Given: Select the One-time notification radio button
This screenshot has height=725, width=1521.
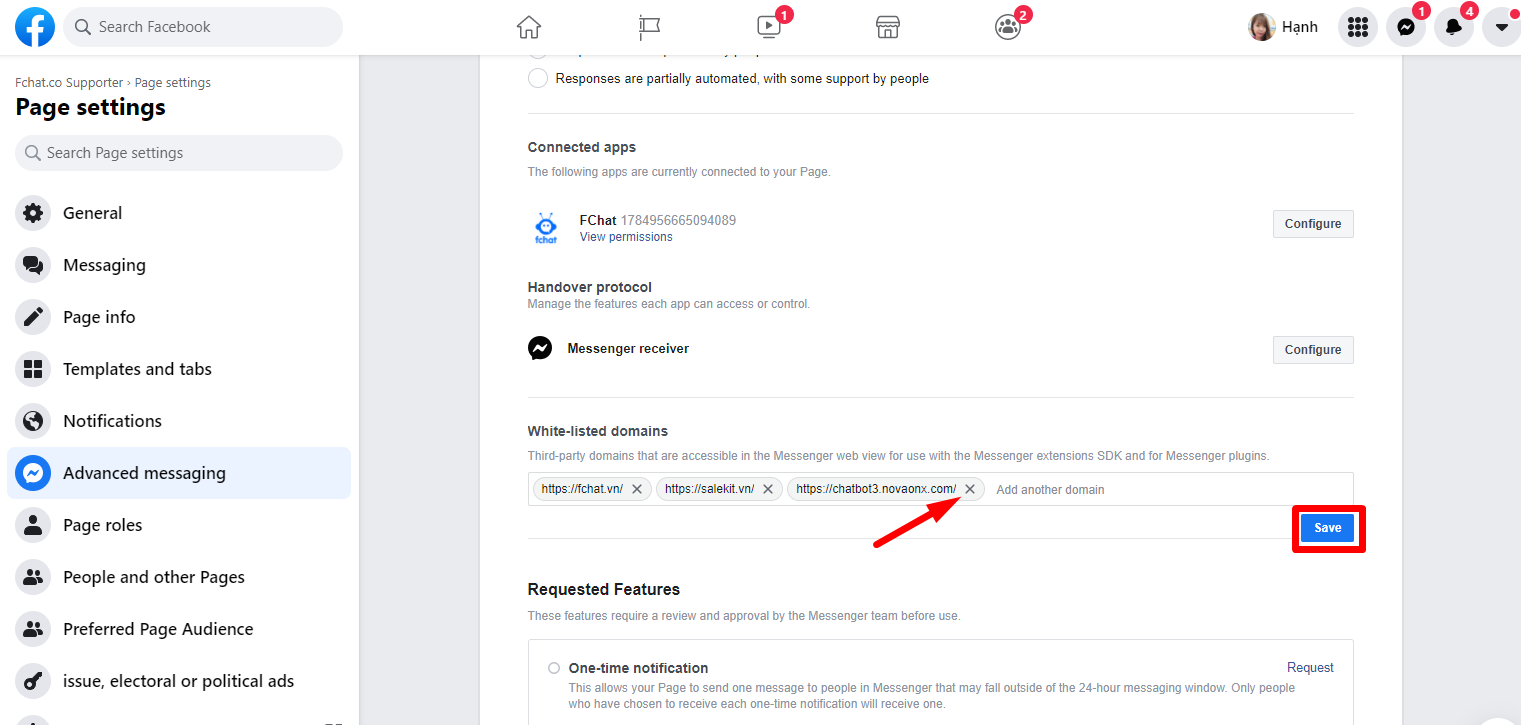Looking at the screenshot, I should click(554, 668).
